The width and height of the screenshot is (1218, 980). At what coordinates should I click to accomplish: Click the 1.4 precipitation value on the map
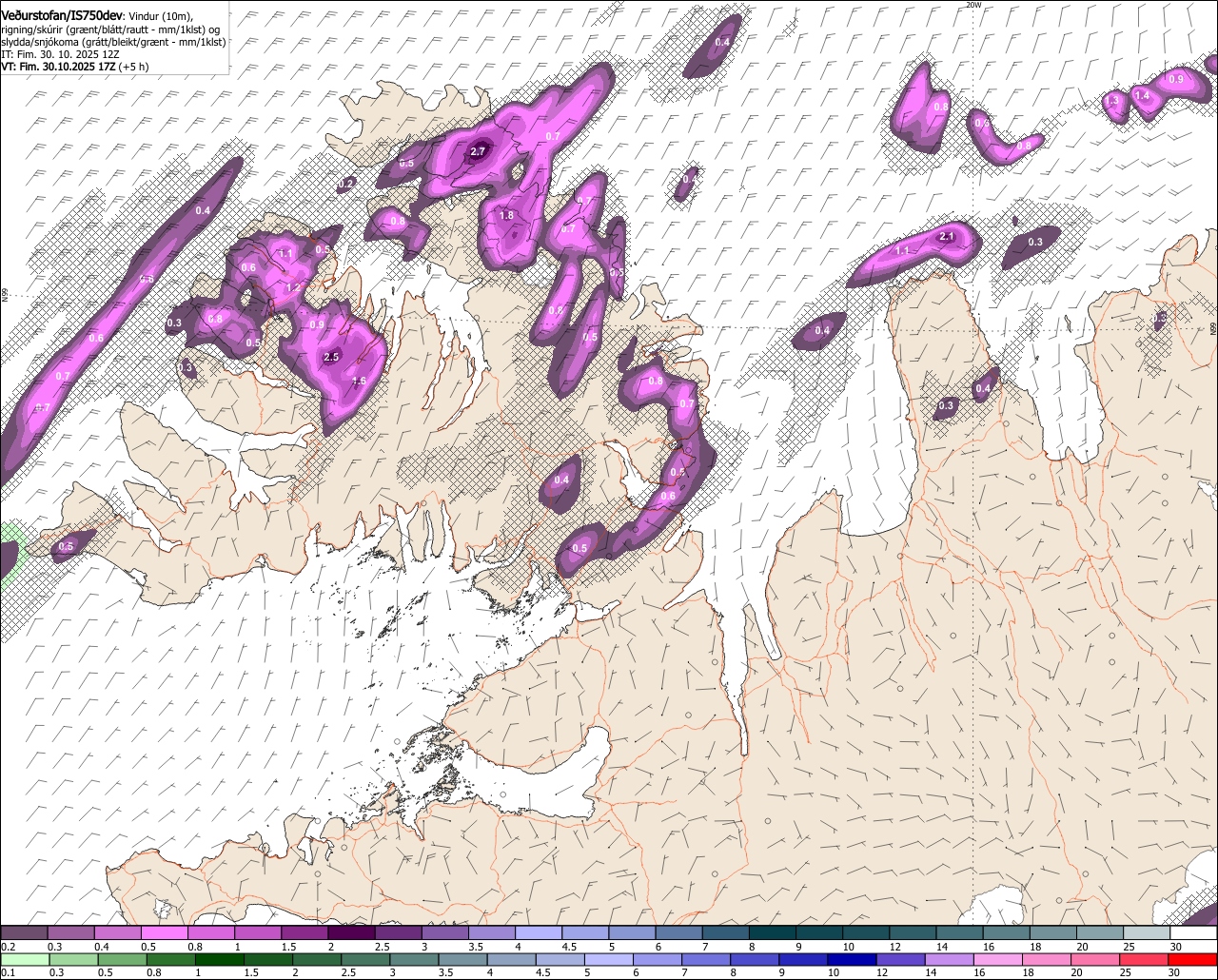pos(1143,95)
